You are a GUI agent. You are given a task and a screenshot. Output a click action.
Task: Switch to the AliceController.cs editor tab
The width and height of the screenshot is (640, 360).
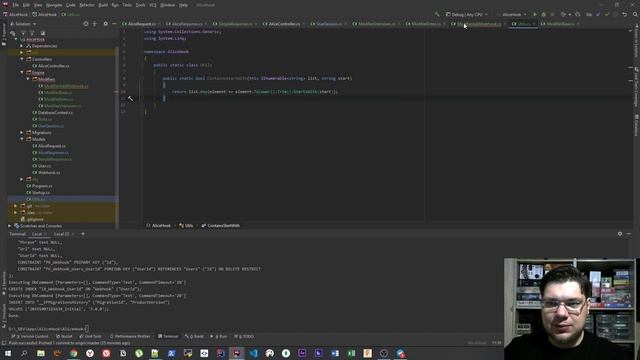(x=284, y=24)
